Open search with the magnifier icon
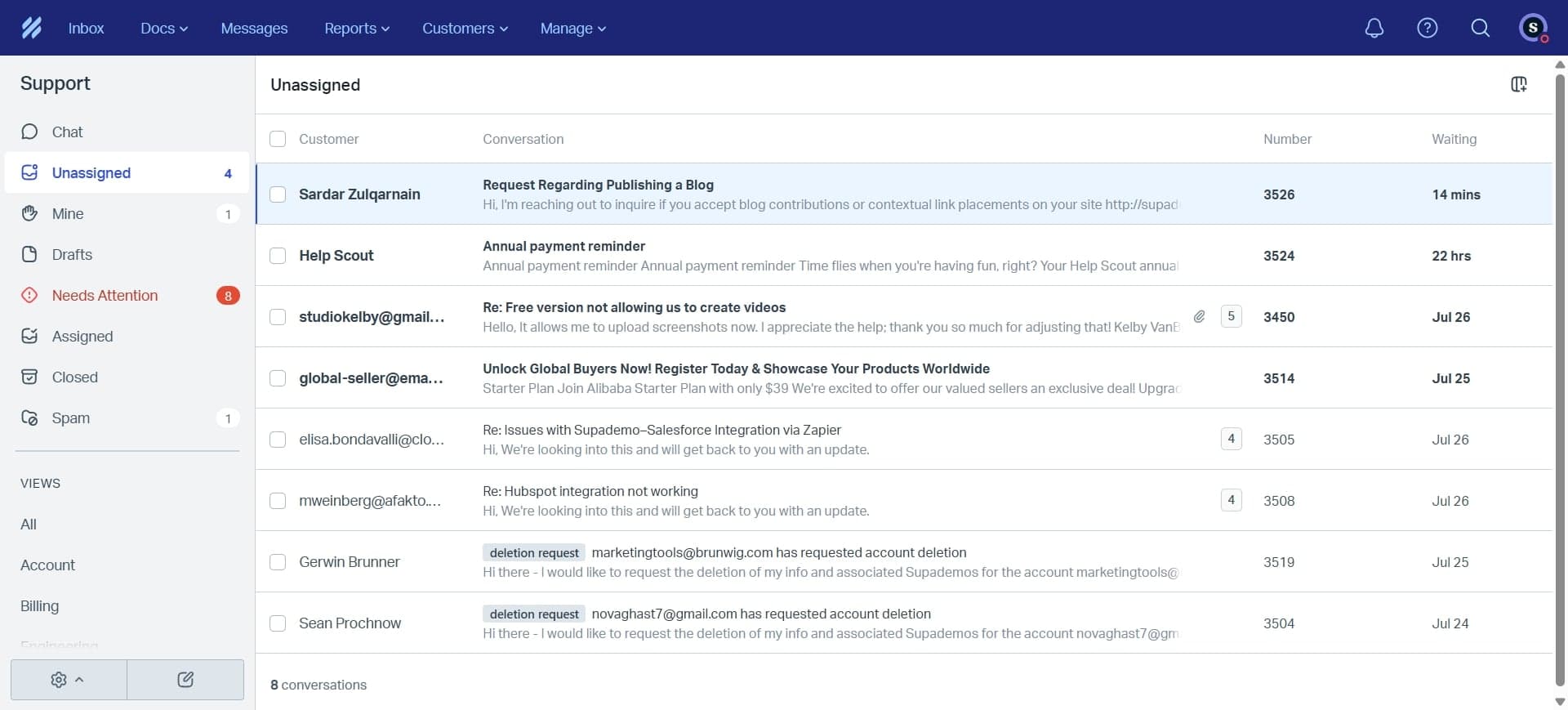The width and height of the screenshot is (1568, 710). coord(1480,28)
